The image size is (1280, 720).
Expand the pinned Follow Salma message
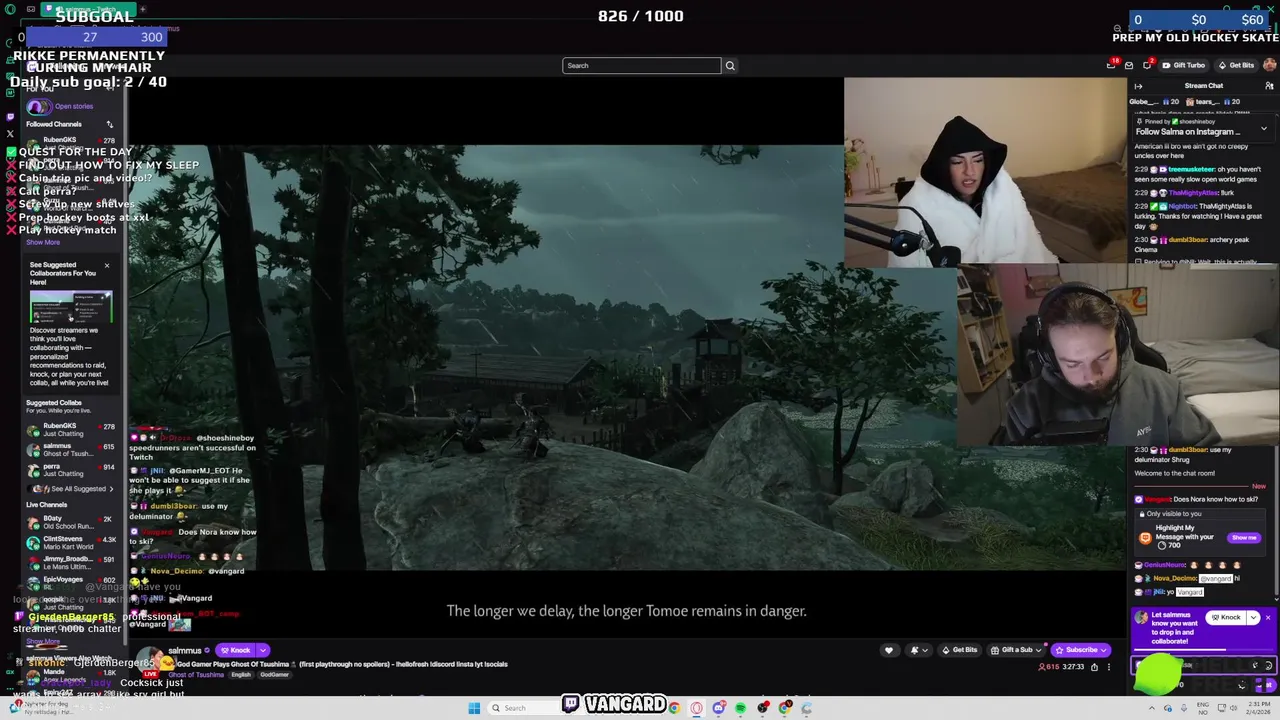[1263, 129]
